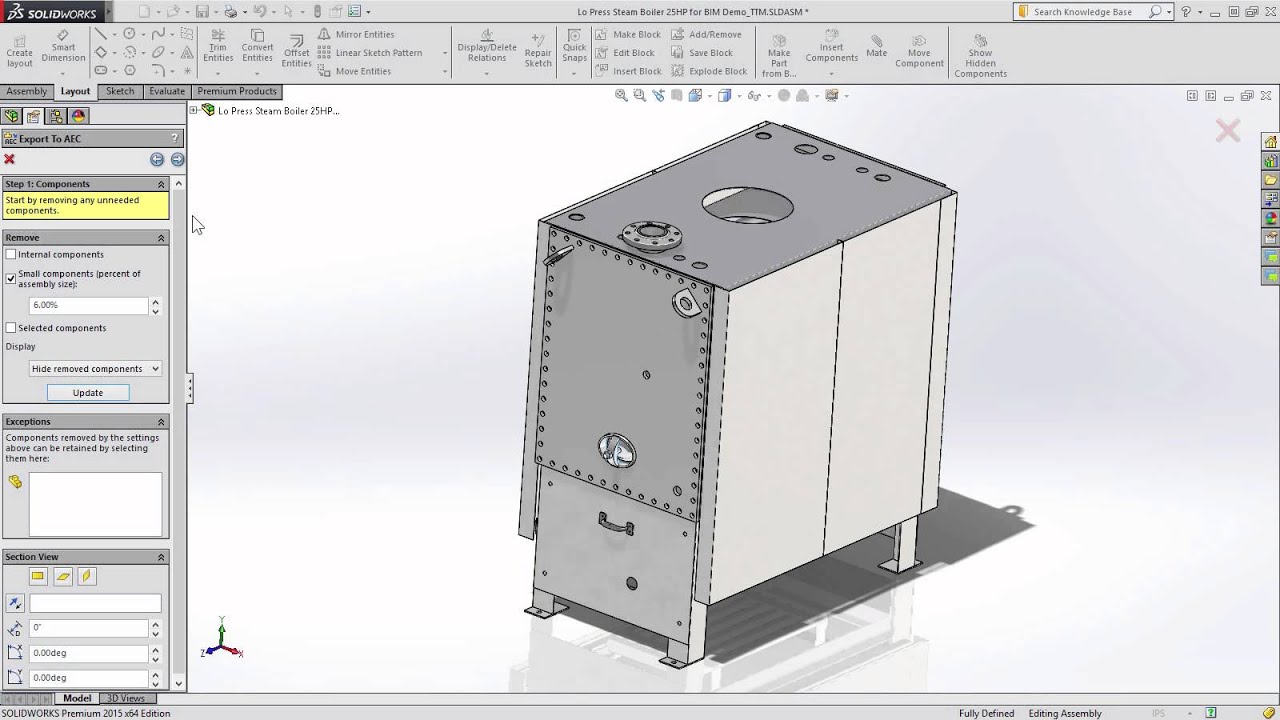Click the section offset distance field
The image size is (1280, 720).
pos(89,628)
